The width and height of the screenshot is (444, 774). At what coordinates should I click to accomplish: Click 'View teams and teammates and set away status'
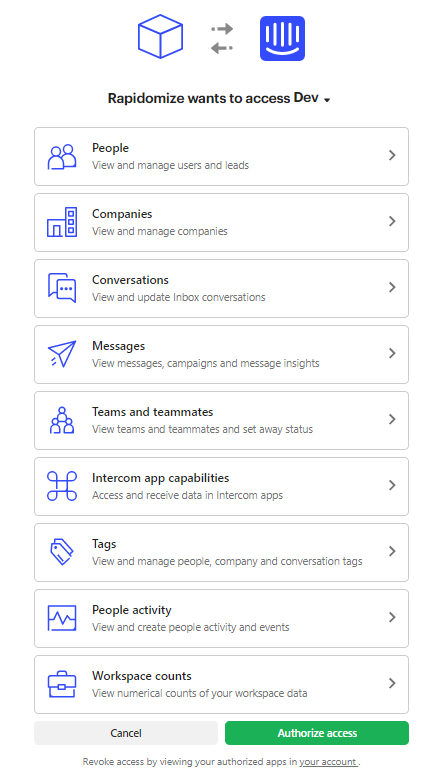pos(202,429)
